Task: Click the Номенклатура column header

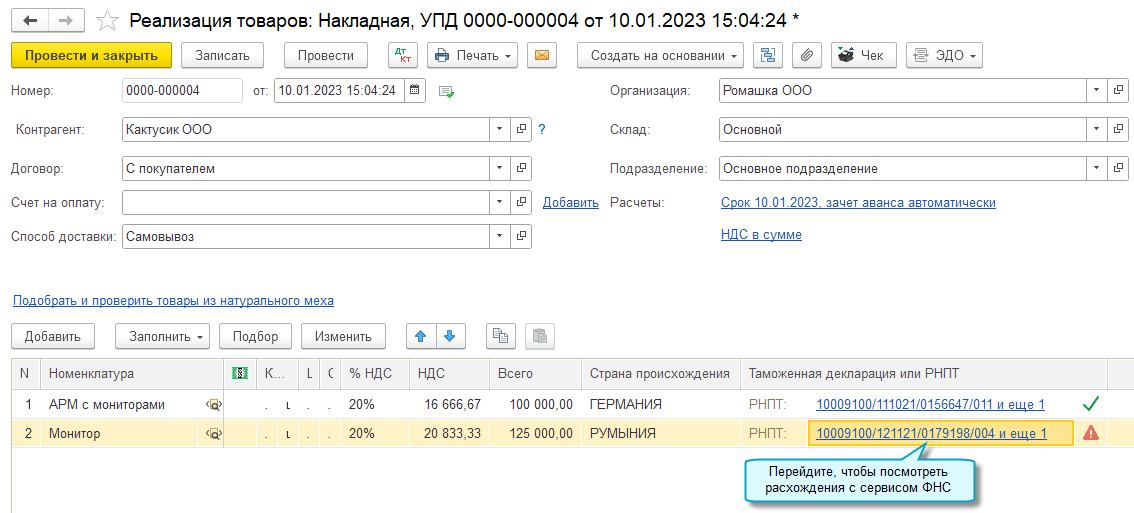Action: click(x=132, y=373)
